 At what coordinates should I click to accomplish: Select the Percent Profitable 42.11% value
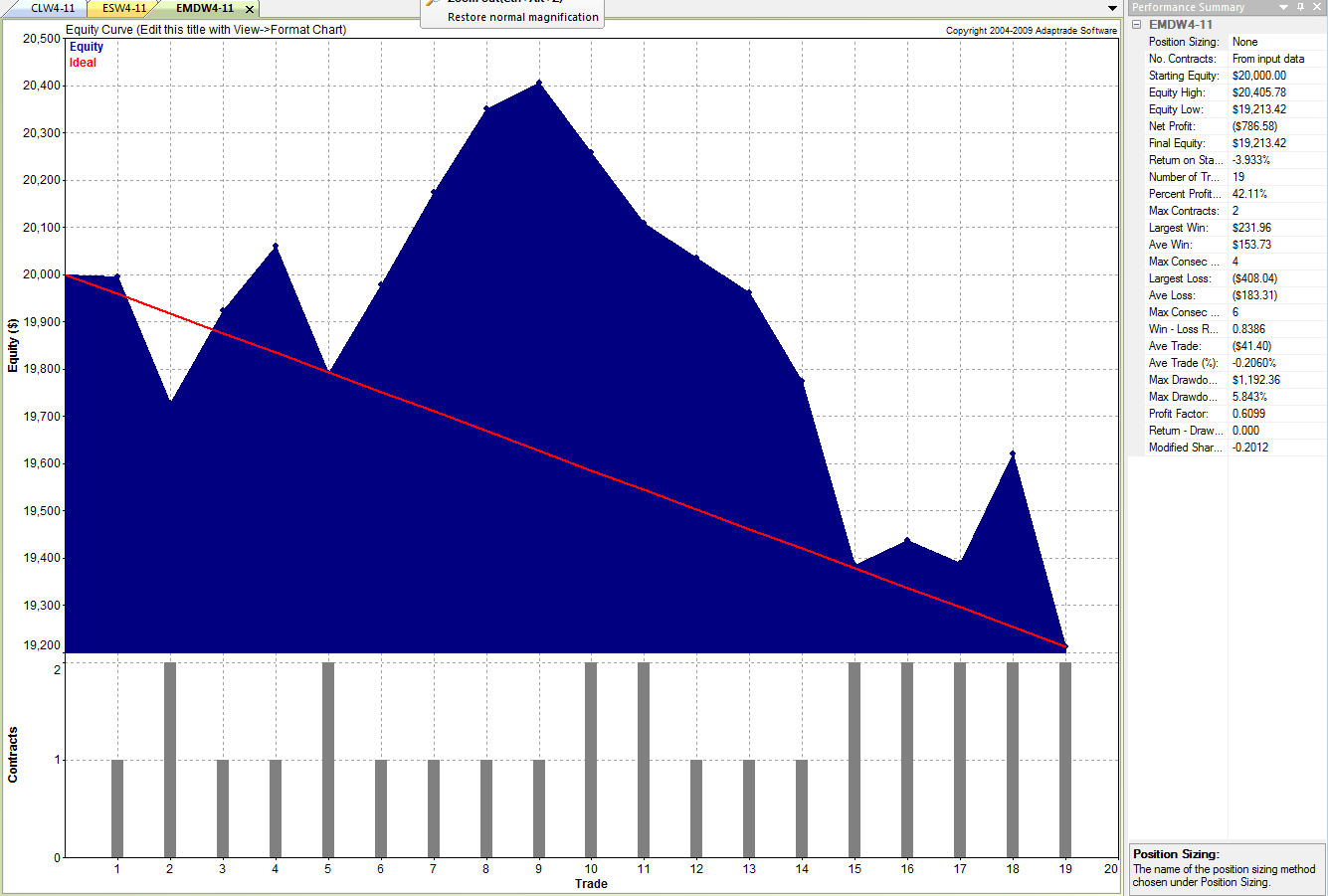(1249, 194)
